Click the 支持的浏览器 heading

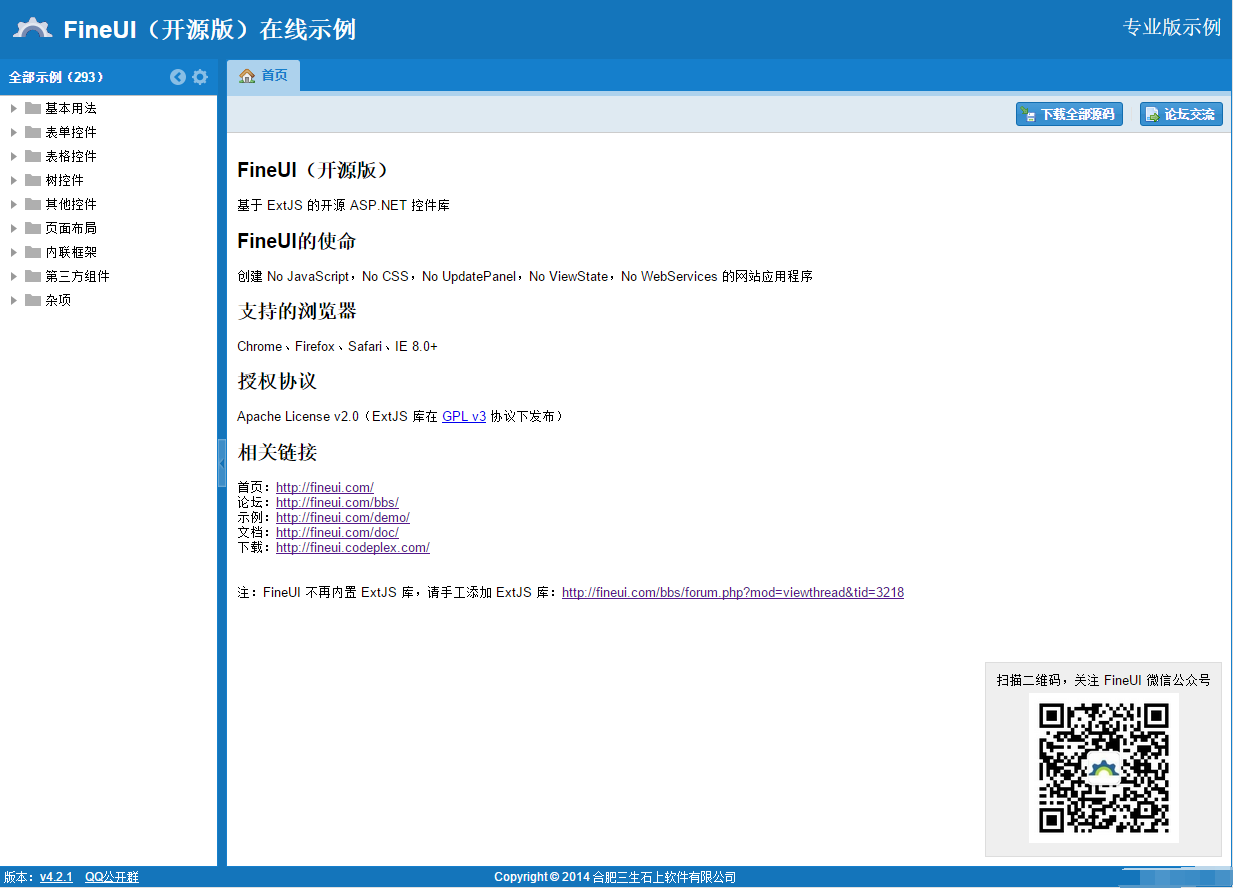(x=297, y=311)
